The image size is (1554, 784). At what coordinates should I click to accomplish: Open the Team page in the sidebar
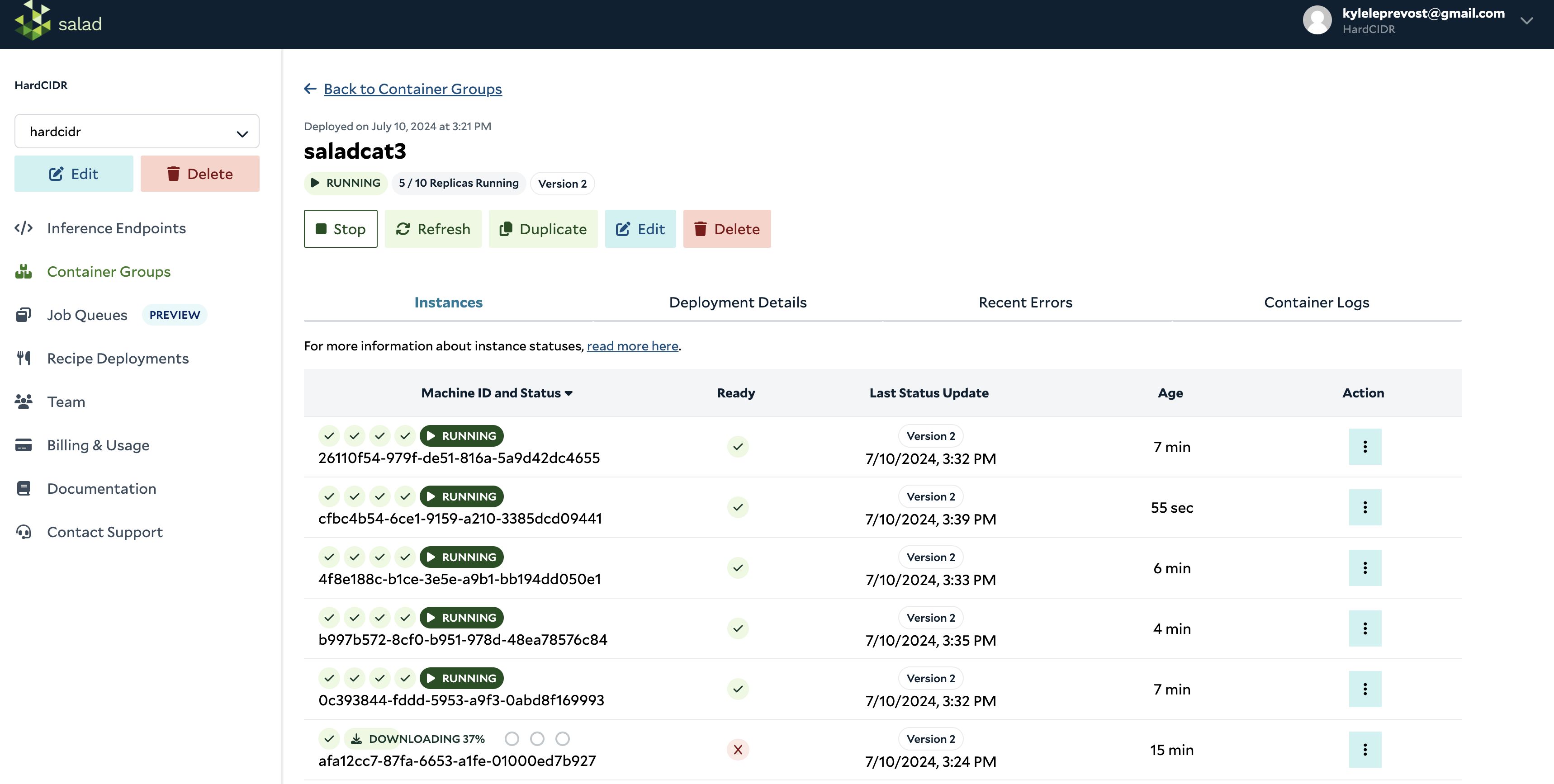tap(66, 401)
